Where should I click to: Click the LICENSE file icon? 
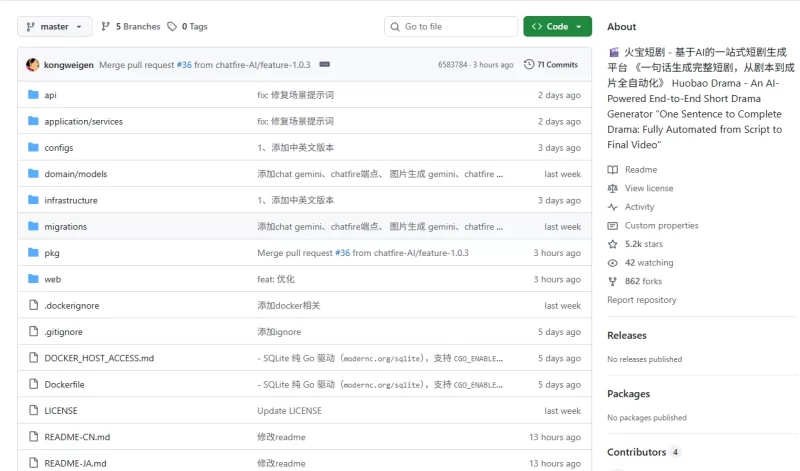point(33,410)
